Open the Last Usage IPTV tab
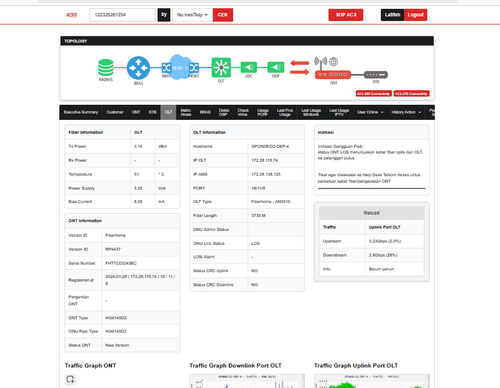500x388 pixels. click(x=339, y=112)
